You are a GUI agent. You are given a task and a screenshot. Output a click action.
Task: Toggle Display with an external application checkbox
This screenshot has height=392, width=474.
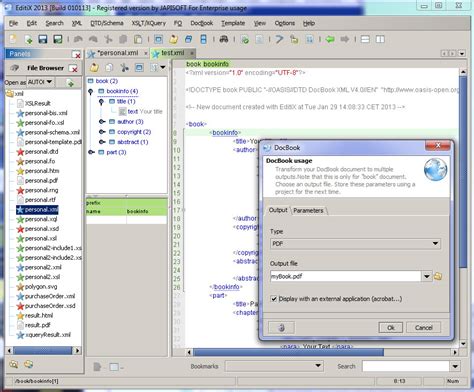coord(274,299)
